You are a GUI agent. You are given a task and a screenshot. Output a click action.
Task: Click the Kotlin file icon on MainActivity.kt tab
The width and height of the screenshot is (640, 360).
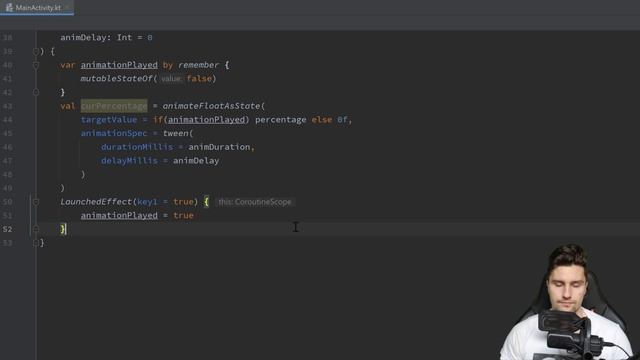[x=9, y=7]
